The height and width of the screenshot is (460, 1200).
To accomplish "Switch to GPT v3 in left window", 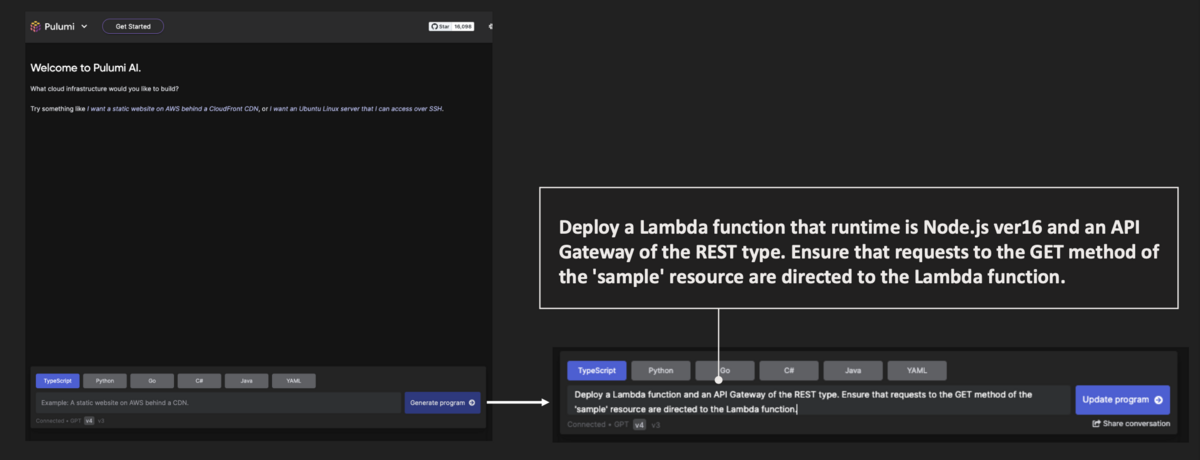I will click(x=101, y=421).
